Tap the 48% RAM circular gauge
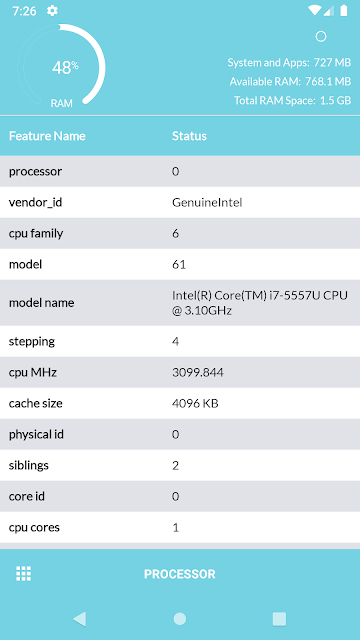The height and width of the screenshot is (640, 360). pos(61,67)
